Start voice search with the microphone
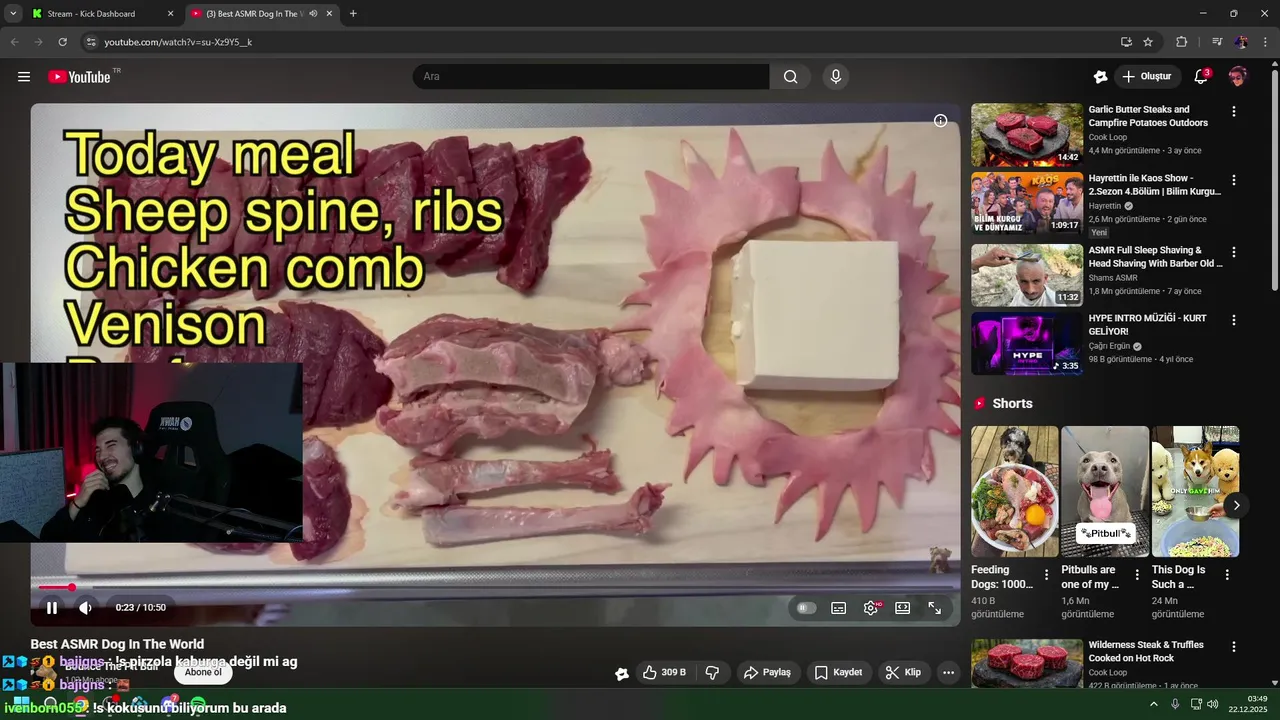The image size is (1280, 720). coord(836,77)
